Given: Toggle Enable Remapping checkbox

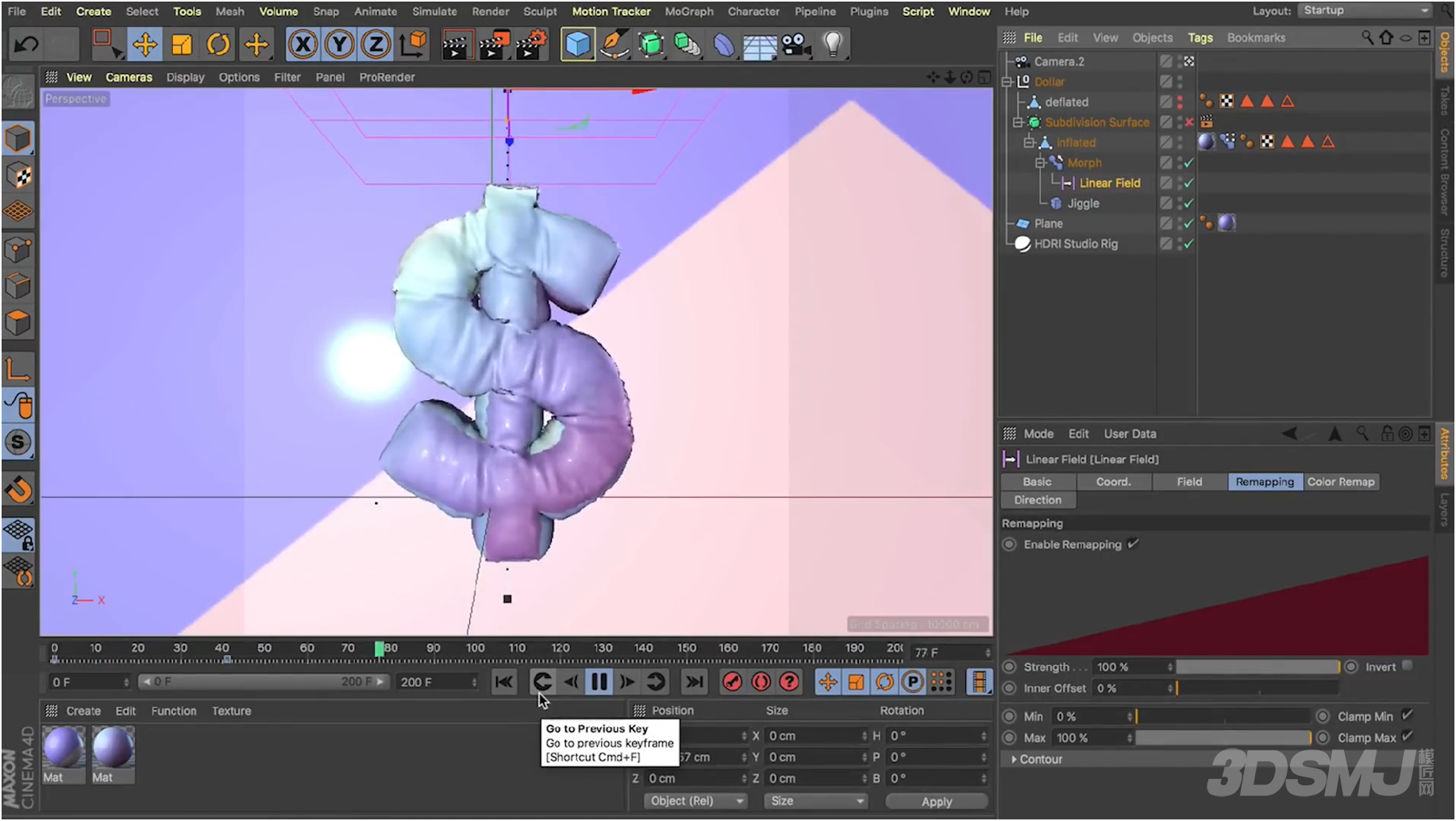Looking at the screenshot, I should tap(1133, 543).
